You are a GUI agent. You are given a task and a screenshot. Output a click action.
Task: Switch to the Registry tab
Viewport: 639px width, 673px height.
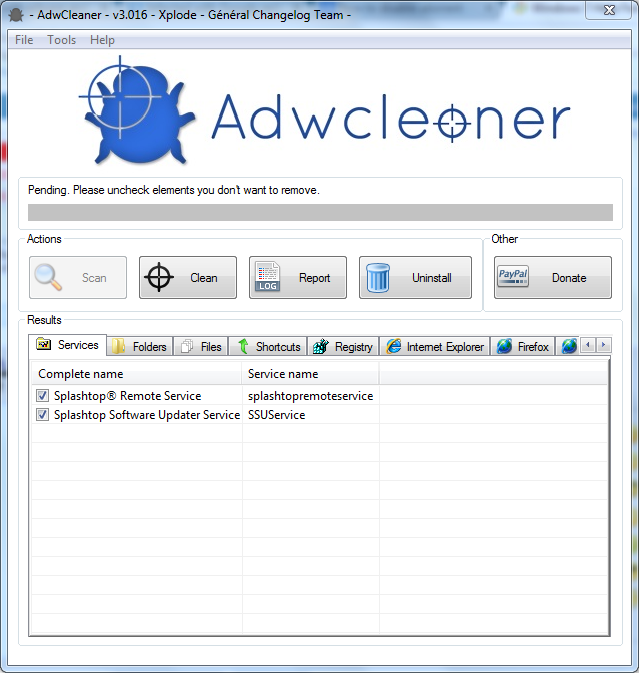[x=343, y=346]
